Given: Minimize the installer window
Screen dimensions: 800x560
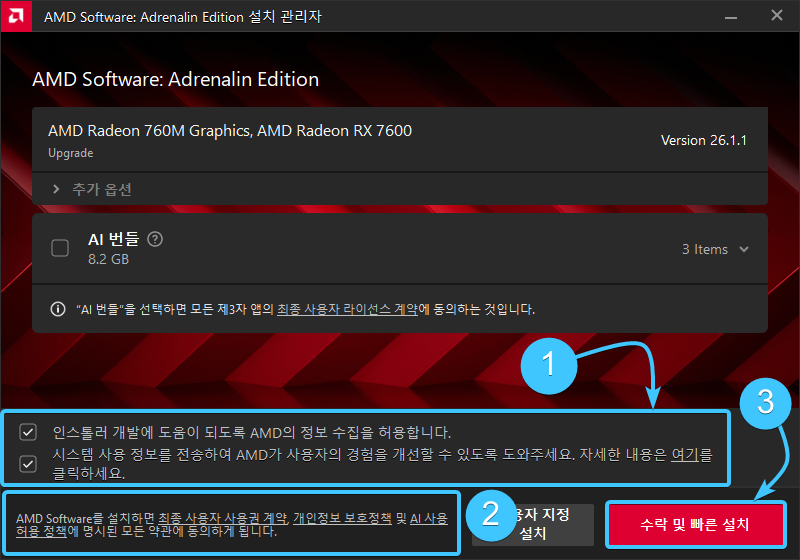Looking at the screenshot, I should (731, 17).
